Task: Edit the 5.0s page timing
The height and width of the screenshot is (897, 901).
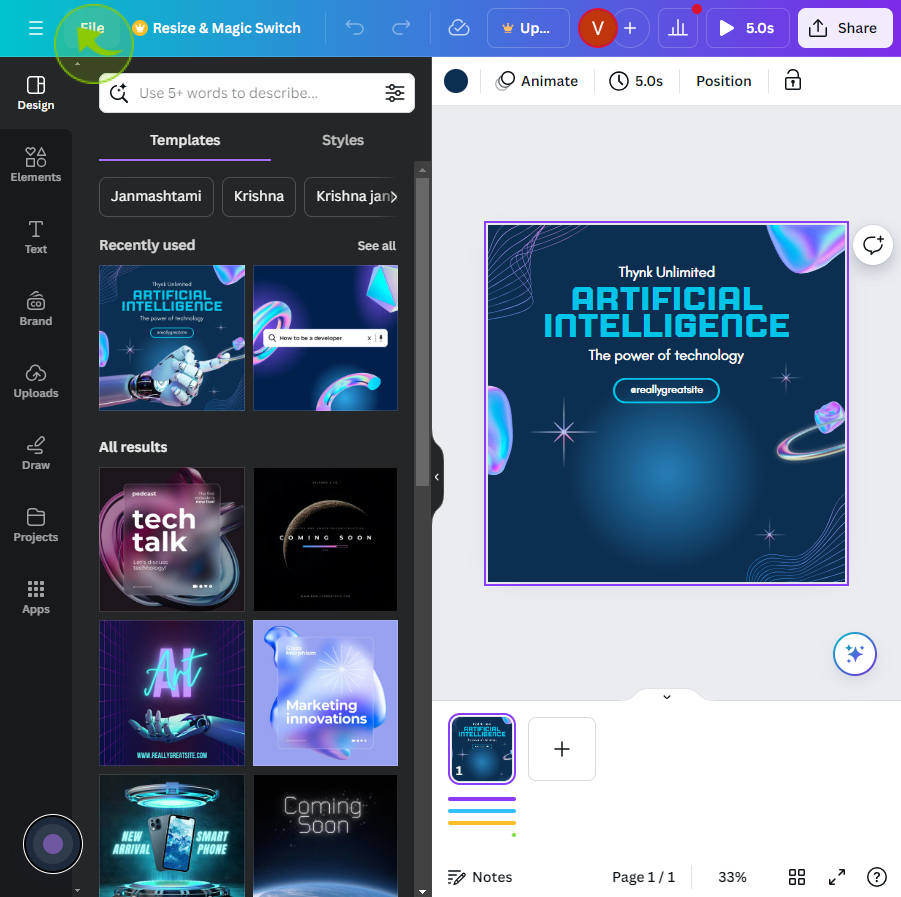Action: click(636, 81)
